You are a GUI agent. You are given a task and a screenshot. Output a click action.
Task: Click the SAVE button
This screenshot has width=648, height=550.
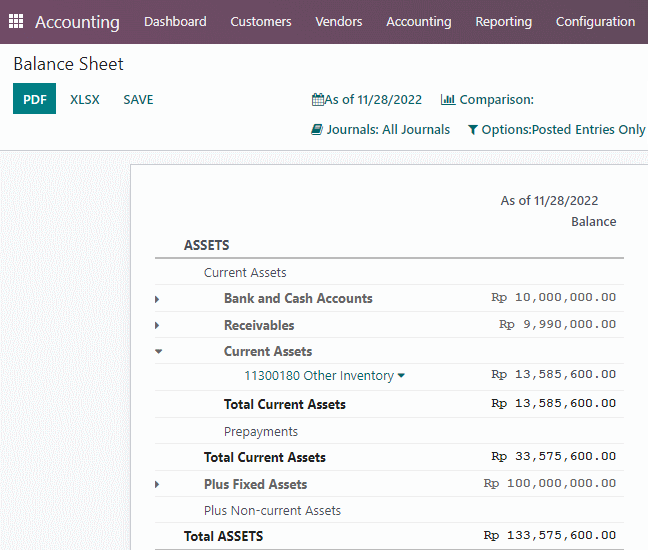point(138,100)
